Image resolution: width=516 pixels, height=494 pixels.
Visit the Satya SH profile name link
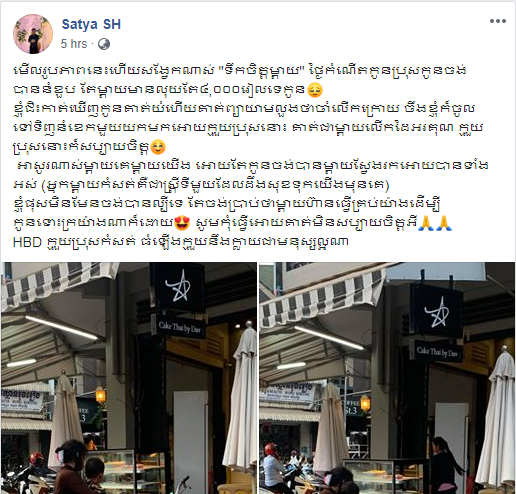pyautogui.click(x=91, y=24)
